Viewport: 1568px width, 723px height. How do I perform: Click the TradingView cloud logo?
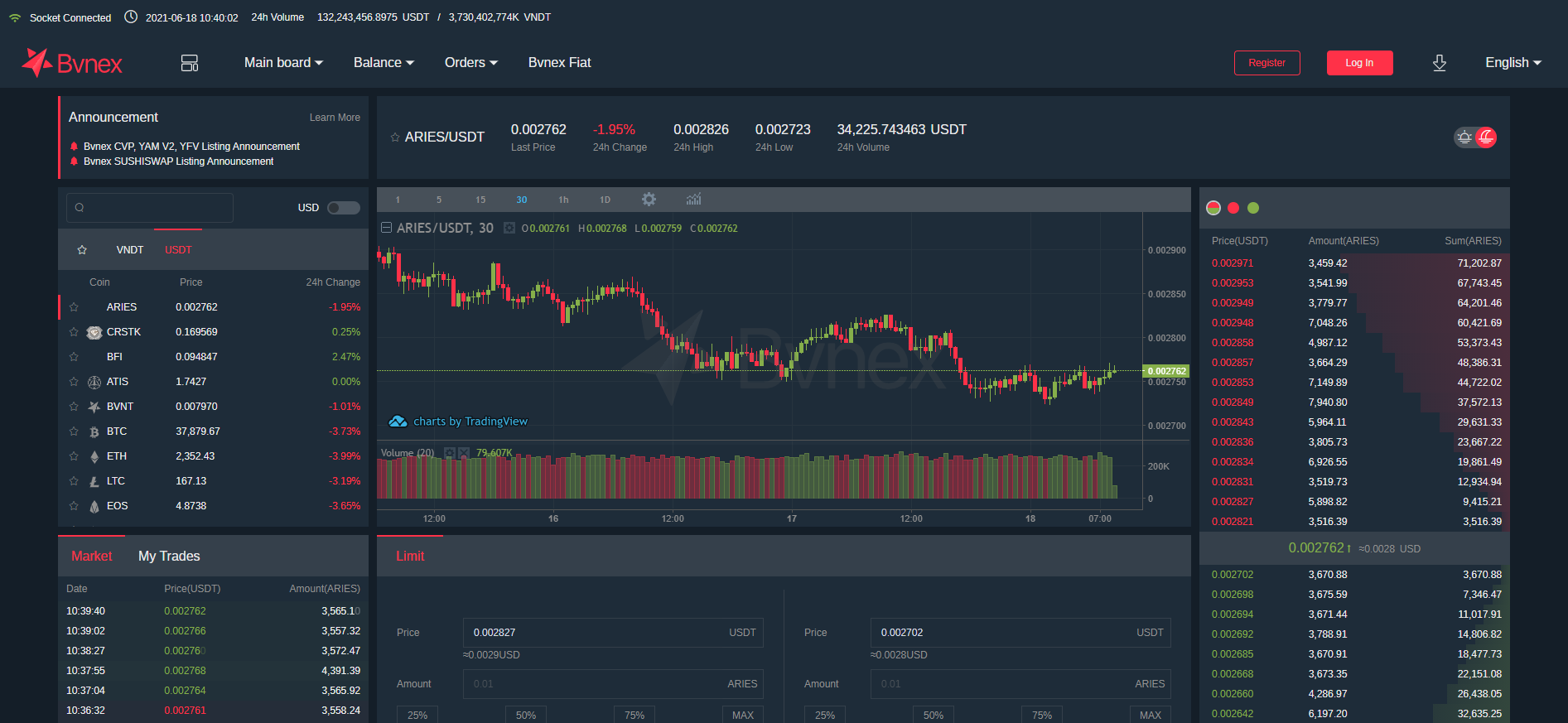click(398, 422)
